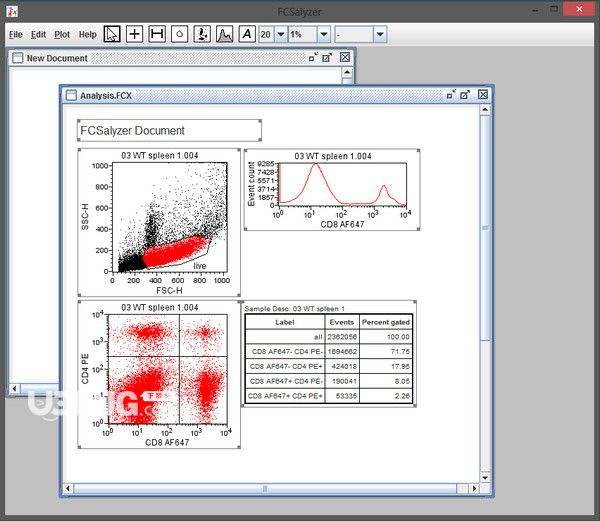
Task: Select the CD4 PE vs CD8 AF647 plot
Action: 159,374
